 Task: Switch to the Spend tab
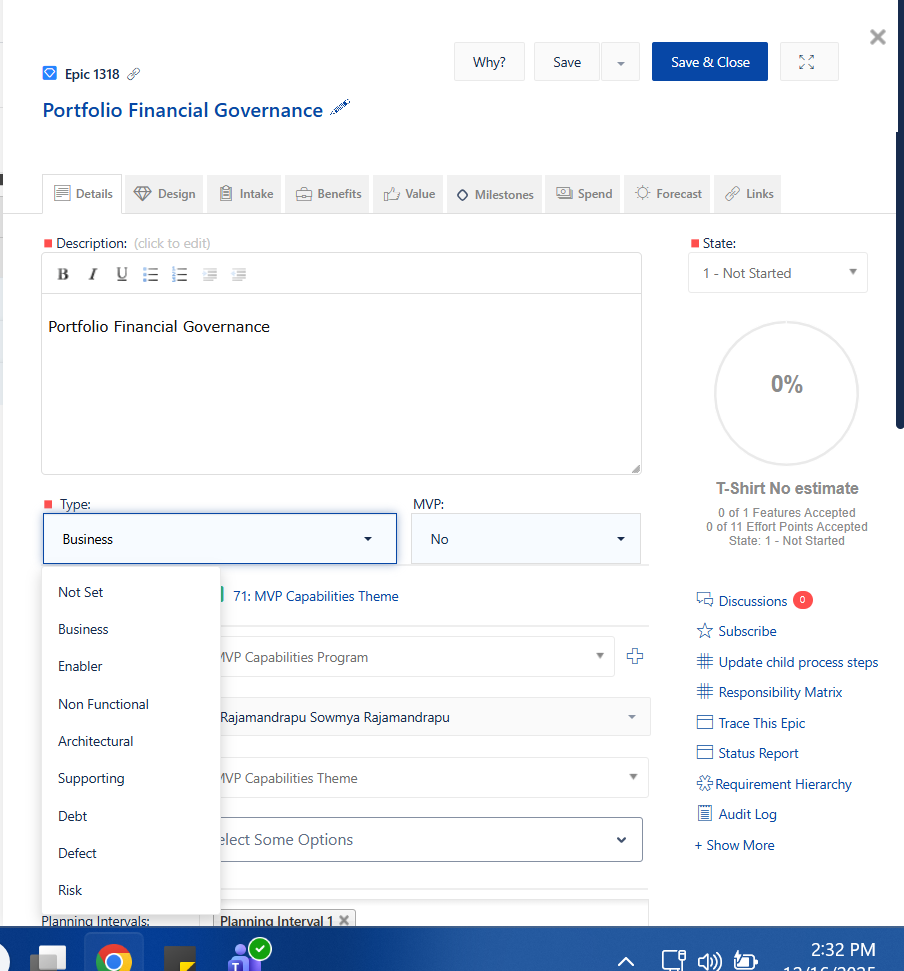tap(583, 194)
